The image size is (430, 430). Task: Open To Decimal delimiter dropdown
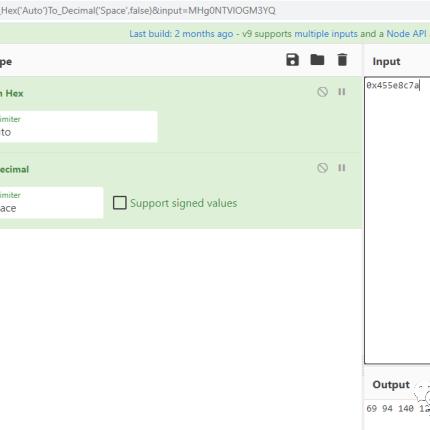coord(51,203)
